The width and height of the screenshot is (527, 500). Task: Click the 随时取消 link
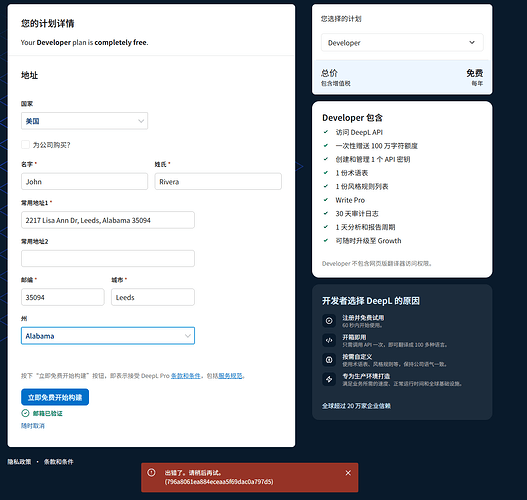(33, 426)
